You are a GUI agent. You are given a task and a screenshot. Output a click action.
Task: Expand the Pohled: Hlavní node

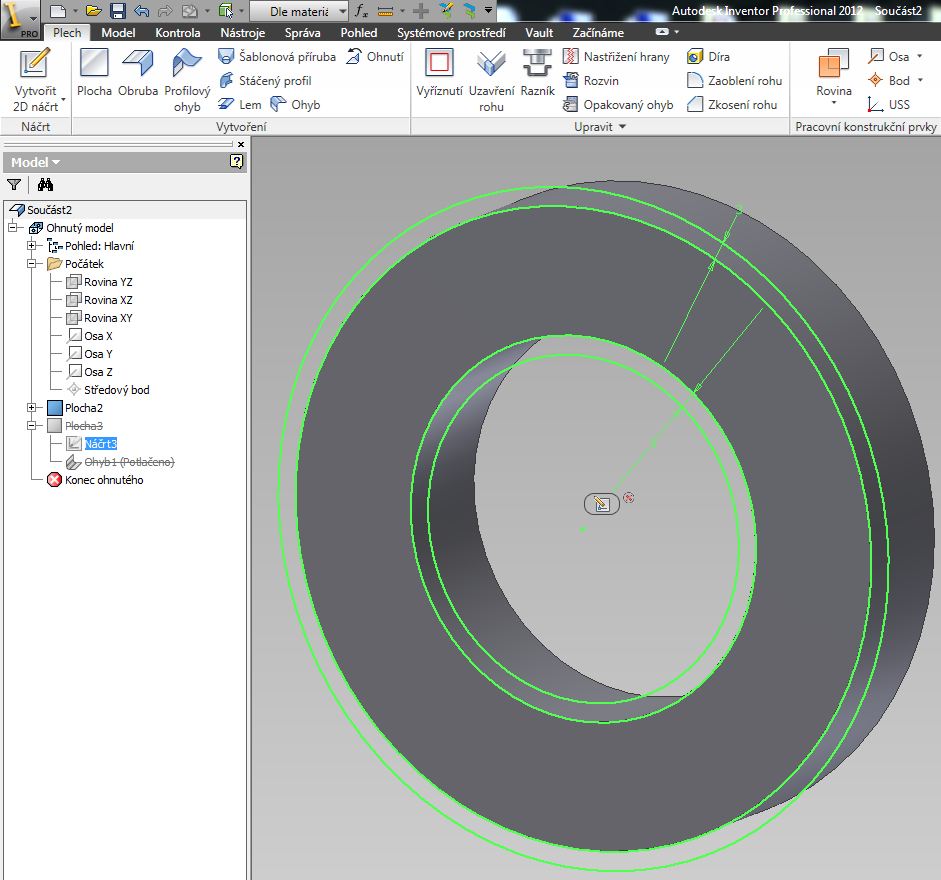click(x=32, y=246)
